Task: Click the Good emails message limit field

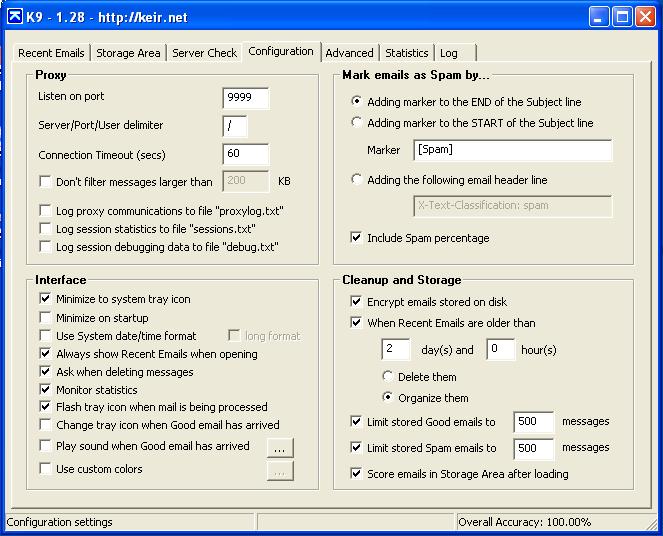Action: (x=534, y=422)
